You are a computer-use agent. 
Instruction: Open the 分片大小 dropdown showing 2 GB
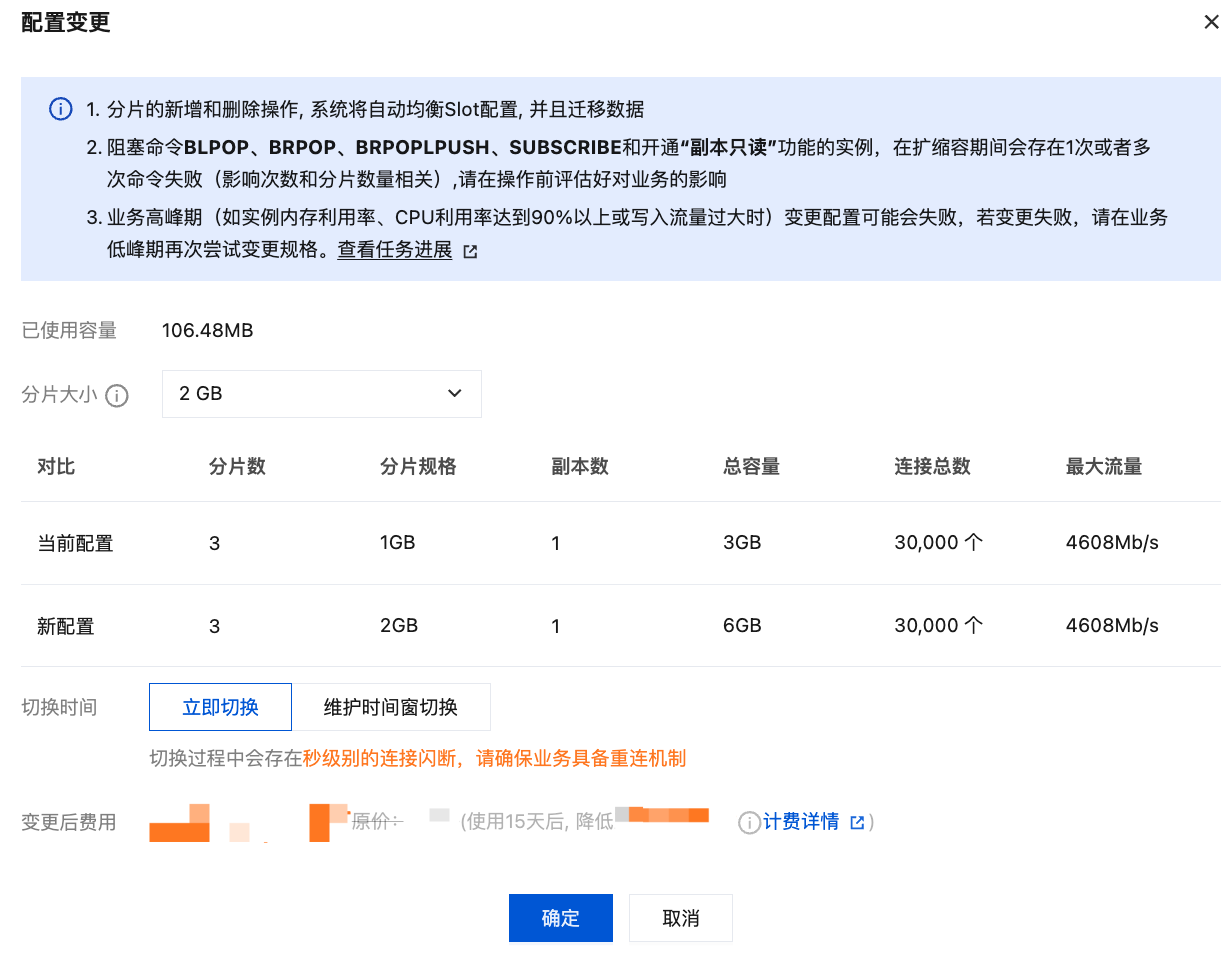[x=321, y=394]
